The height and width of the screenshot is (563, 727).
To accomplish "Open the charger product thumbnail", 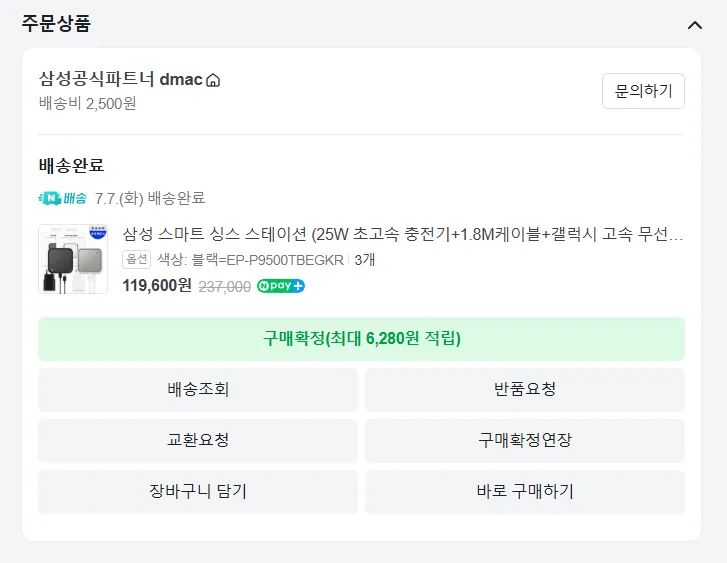I will click(73, 259).
